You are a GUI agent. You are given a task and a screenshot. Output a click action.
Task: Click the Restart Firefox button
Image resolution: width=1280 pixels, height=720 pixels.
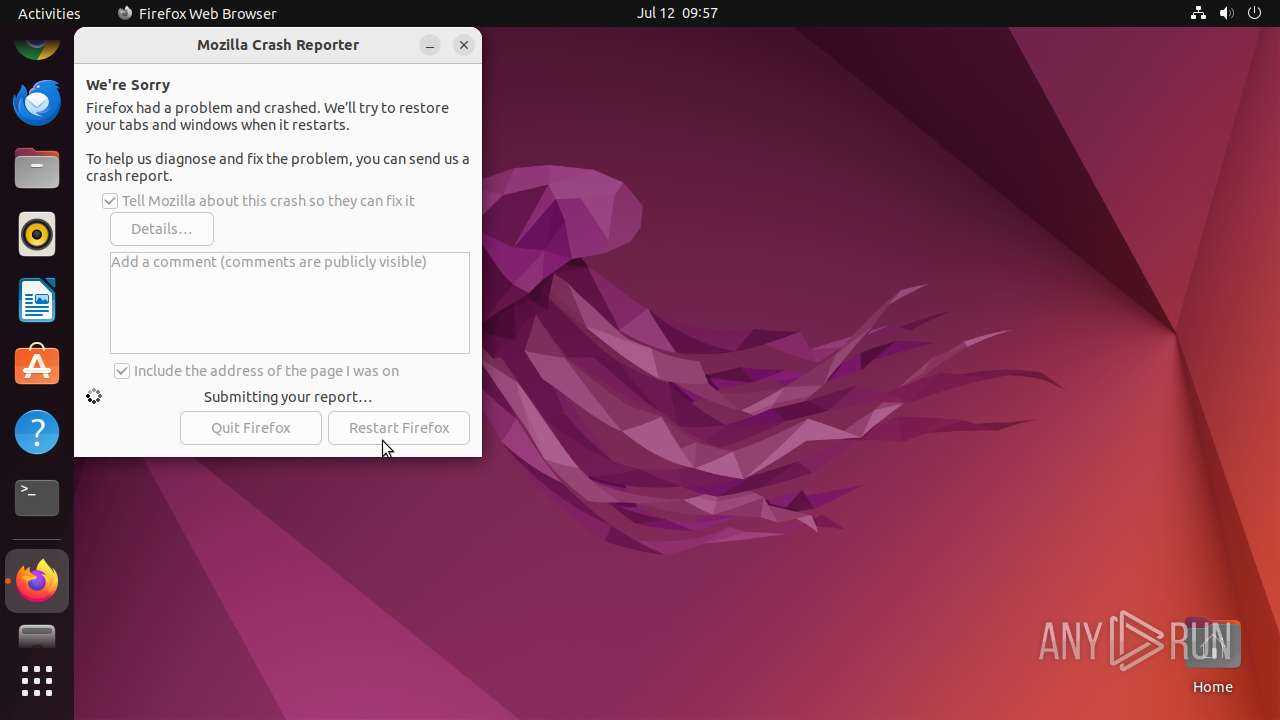[399, 428]
